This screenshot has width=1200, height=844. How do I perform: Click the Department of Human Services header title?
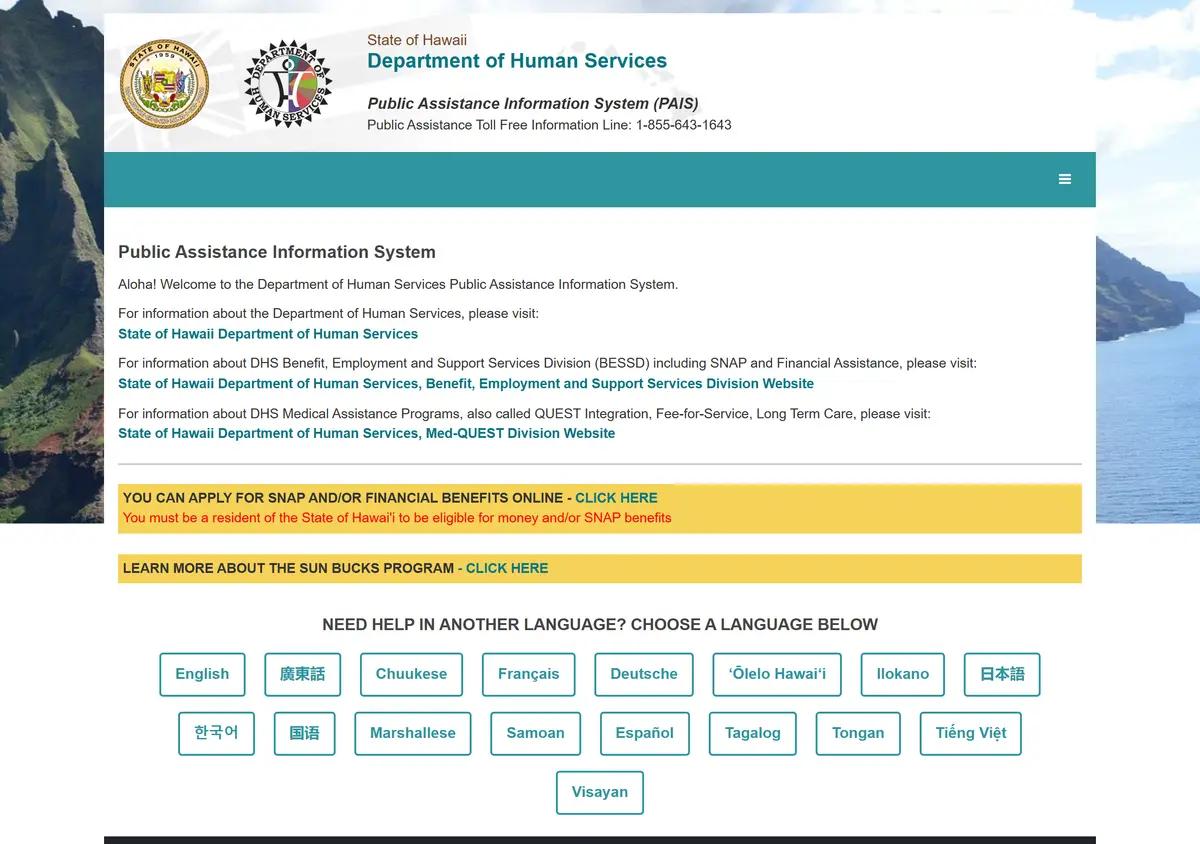(x=517, y=61)
